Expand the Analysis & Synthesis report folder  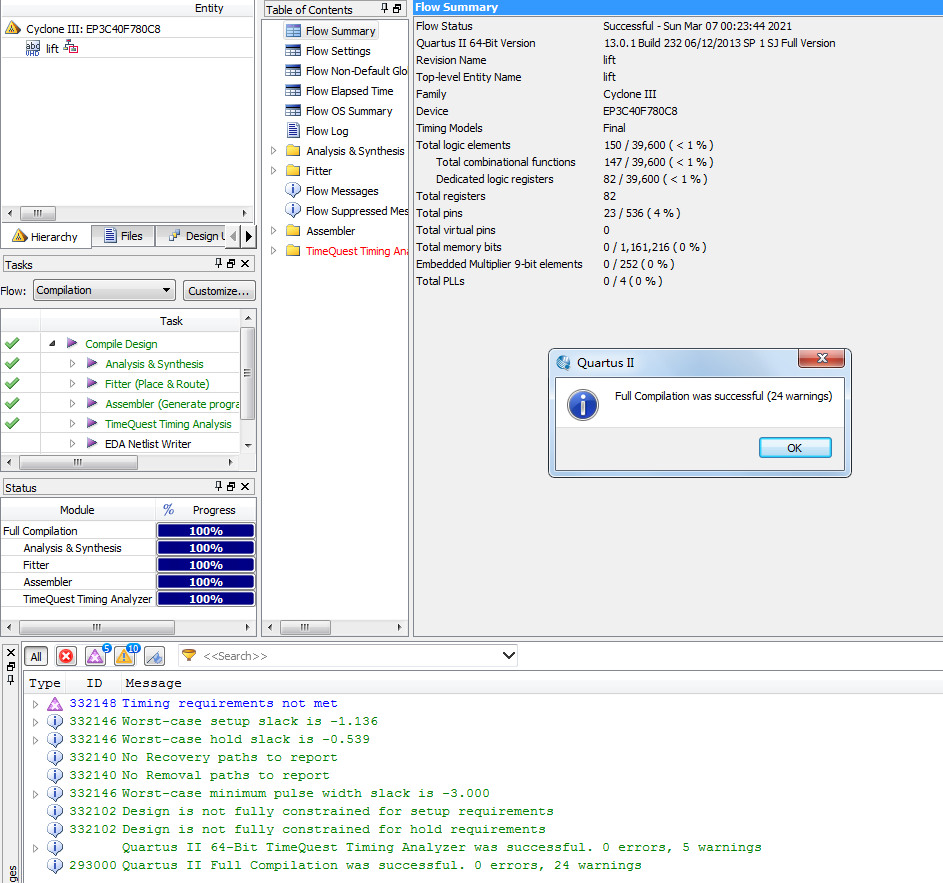click(274, 151)
